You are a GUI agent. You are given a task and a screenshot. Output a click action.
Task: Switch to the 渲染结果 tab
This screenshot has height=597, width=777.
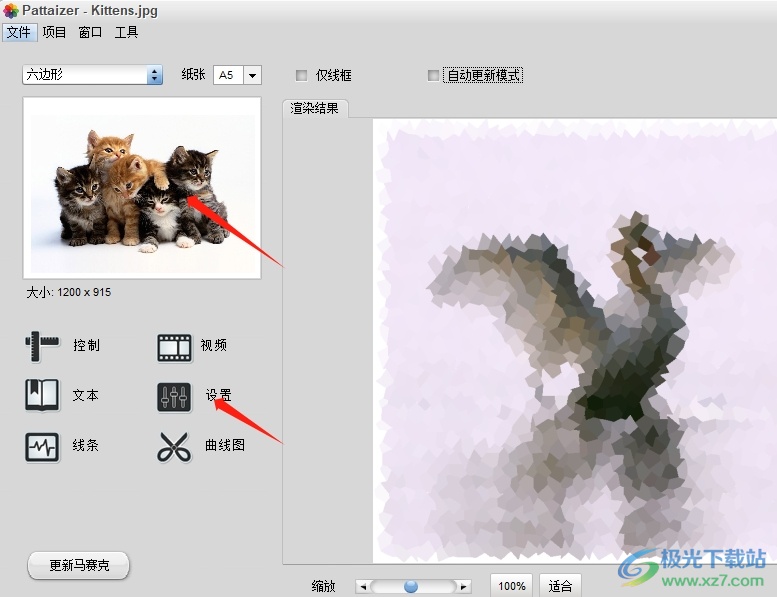[315, 108]
